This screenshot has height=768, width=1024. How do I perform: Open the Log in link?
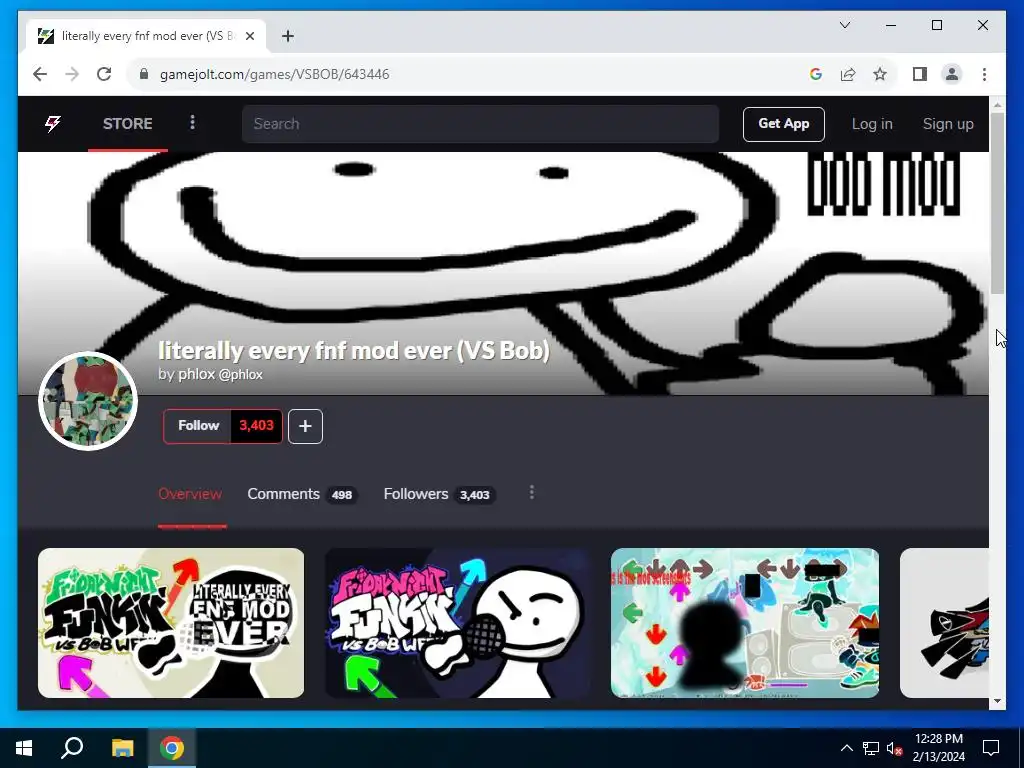click(x=872, y=124)
